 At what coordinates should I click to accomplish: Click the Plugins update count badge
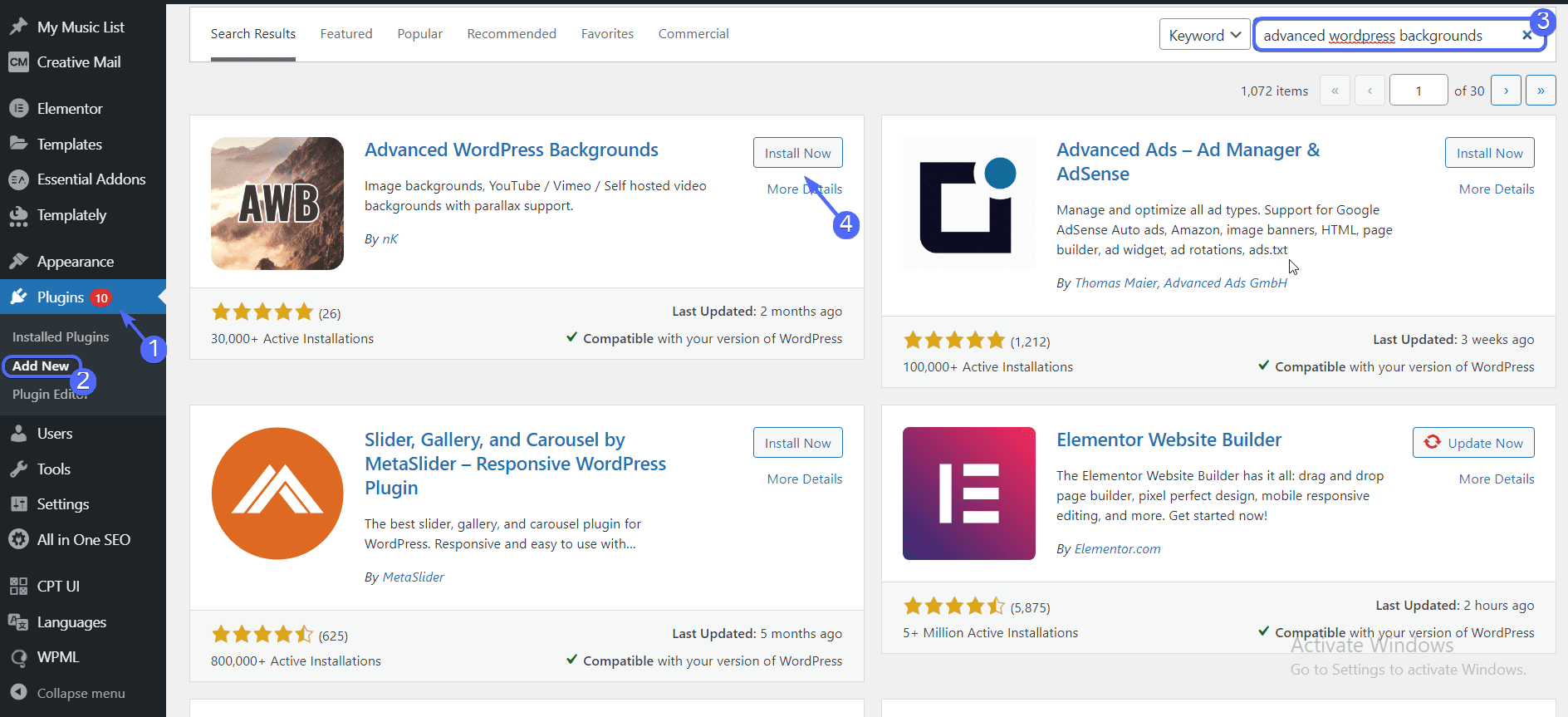[100, 297]
